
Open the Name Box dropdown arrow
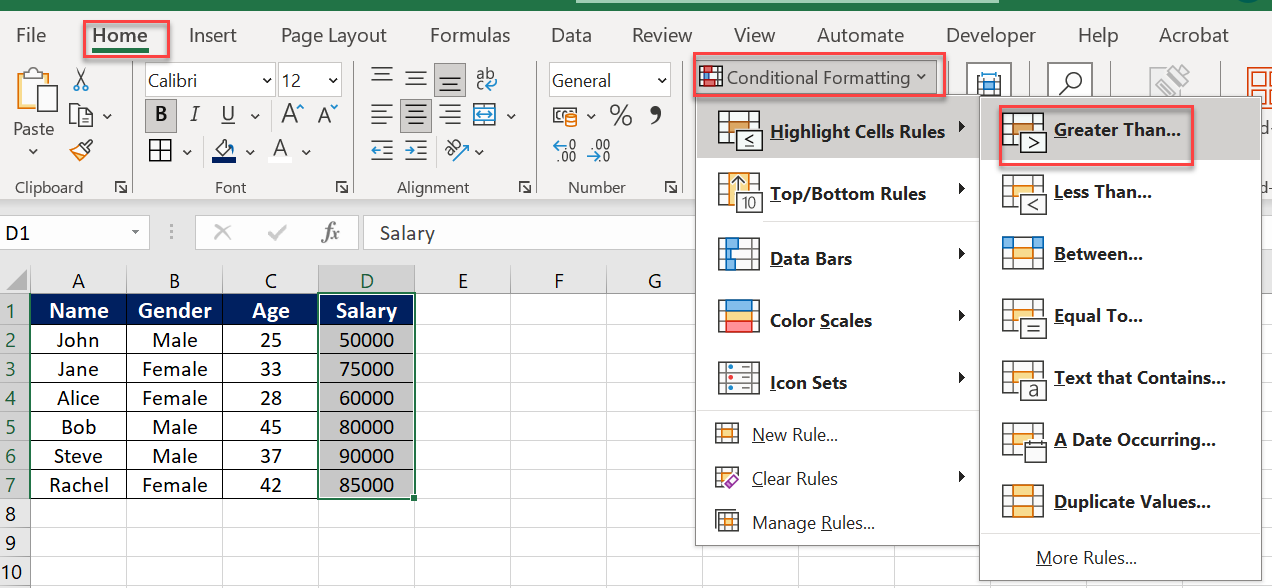(135, 233)
